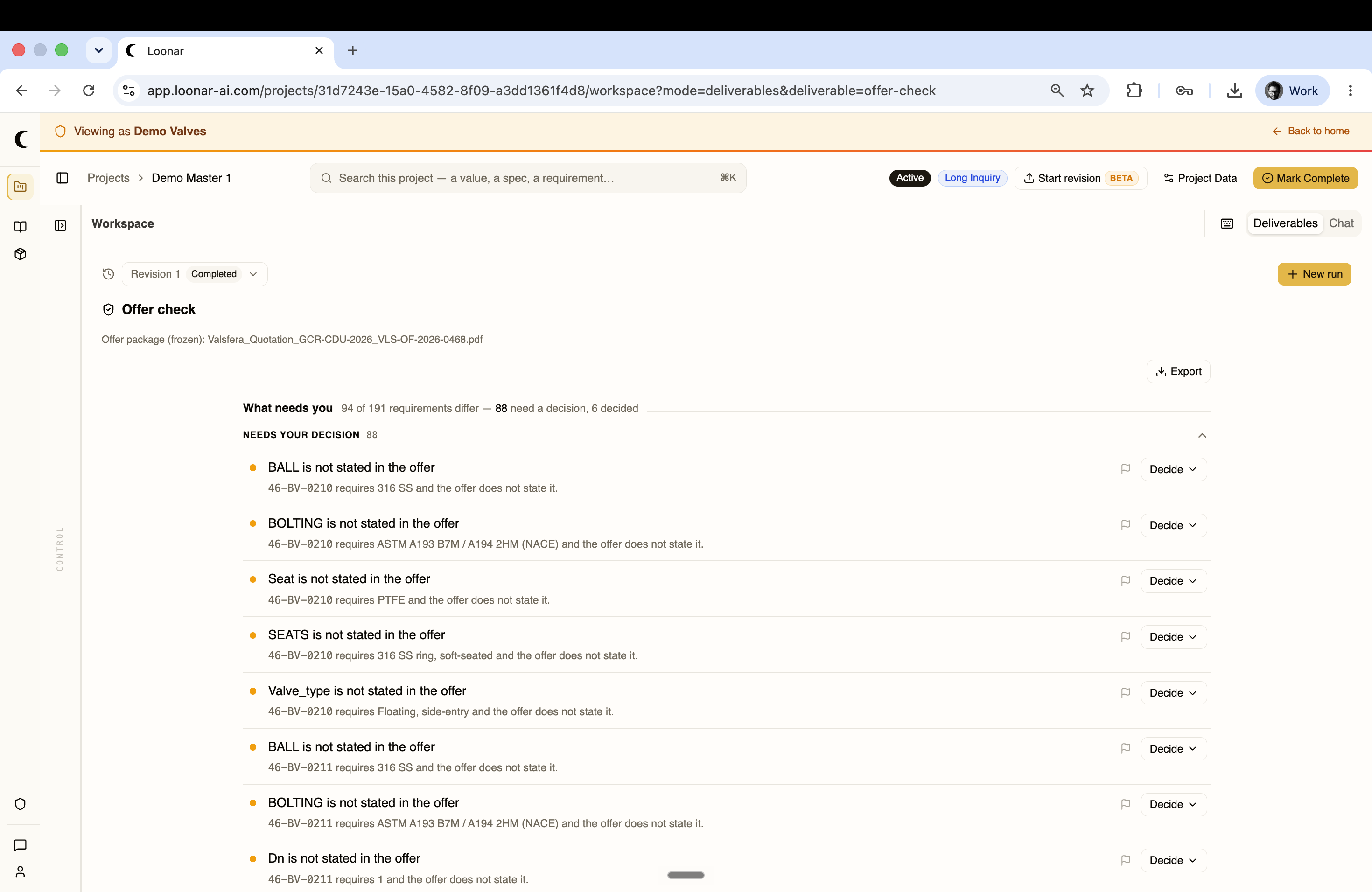The width and height of the screenshot is (1372, 892).
Task: Open Decide dropdown for BALL 46-BV-0211
Action: tap(1173, 748)
